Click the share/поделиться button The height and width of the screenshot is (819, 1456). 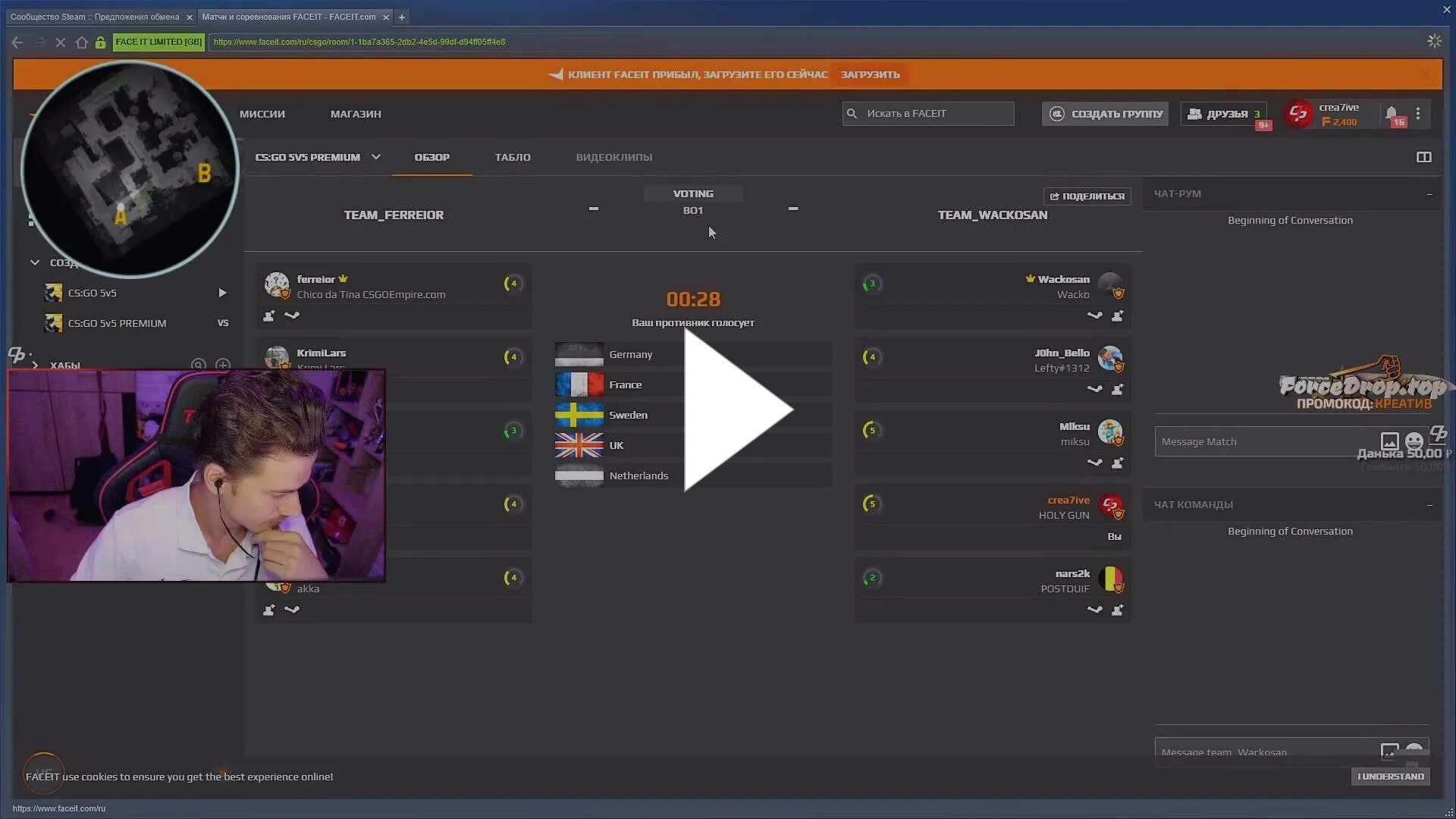click(1087, 195)
